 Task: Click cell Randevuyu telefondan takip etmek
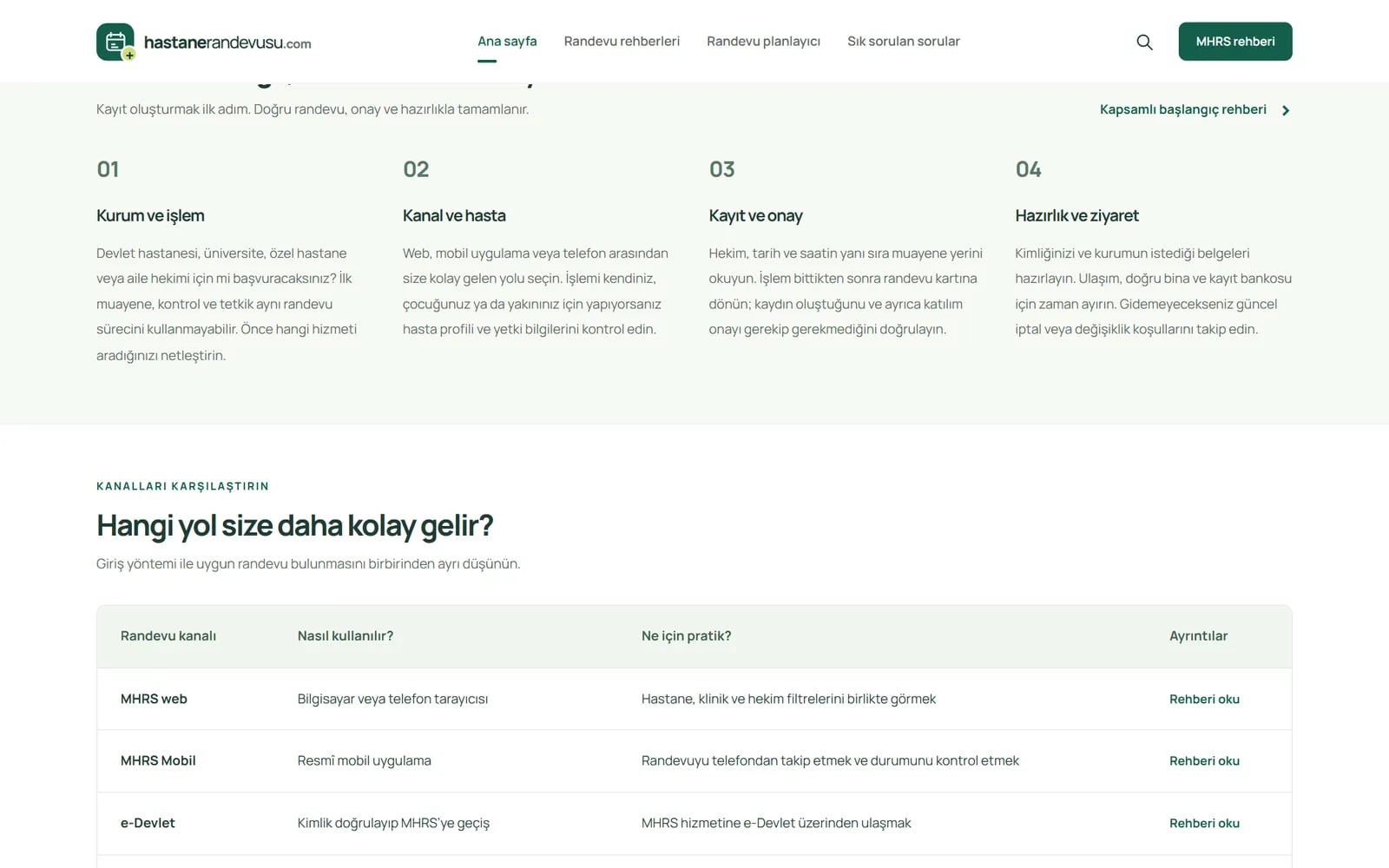(x=830, y=761)
